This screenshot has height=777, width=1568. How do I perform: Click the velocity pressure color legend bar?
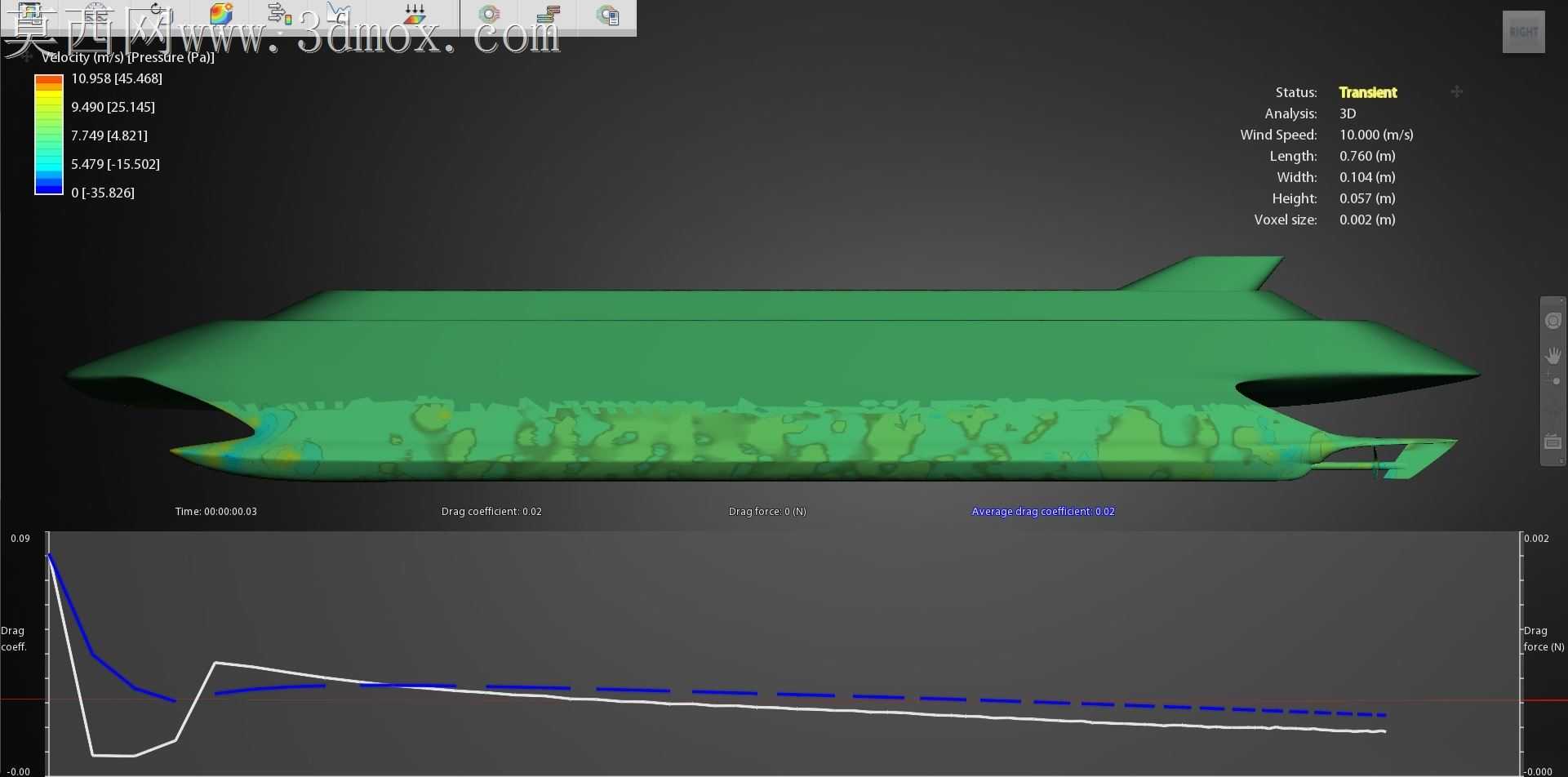click(49, 135)
